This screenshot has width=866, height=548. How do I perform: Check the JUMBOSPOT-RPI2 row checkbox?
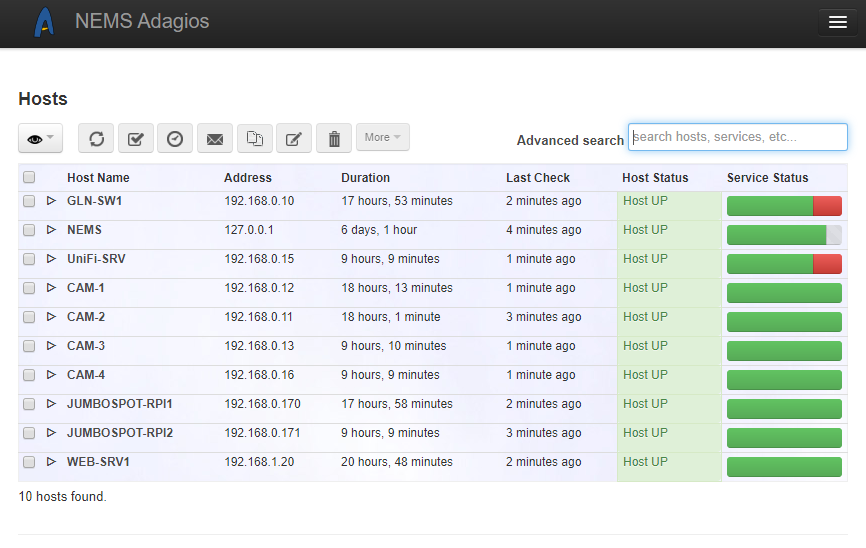pos(29,433)
